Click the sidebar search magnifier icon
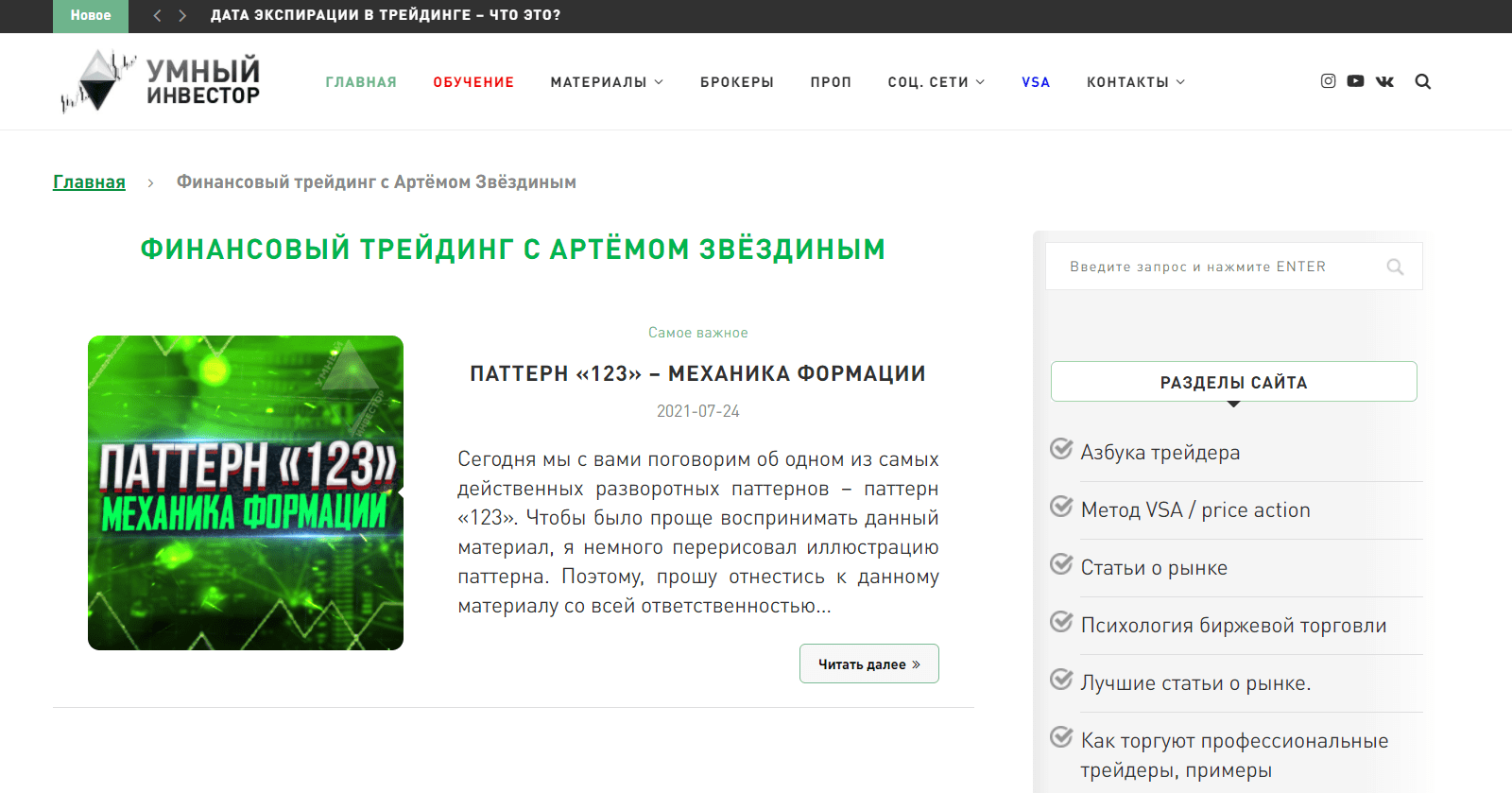Screen dimensions: 1512x793 click(x=1395, y=267)
